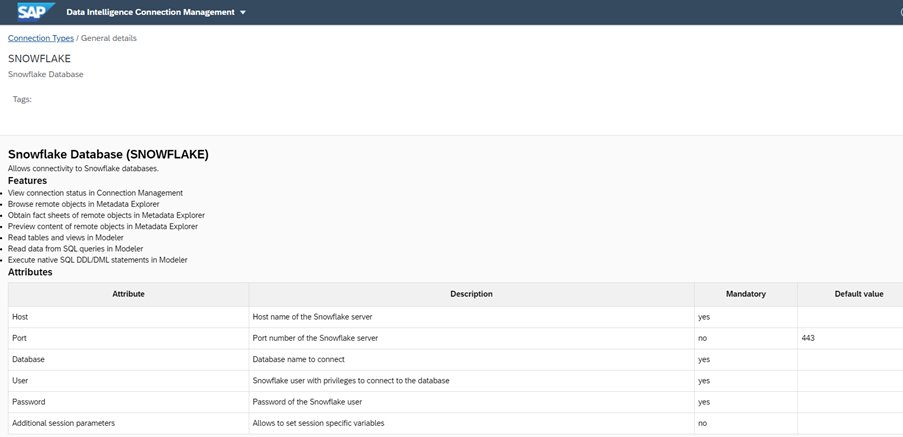
Task: Click the Tags label
Action: pos(22,99)
